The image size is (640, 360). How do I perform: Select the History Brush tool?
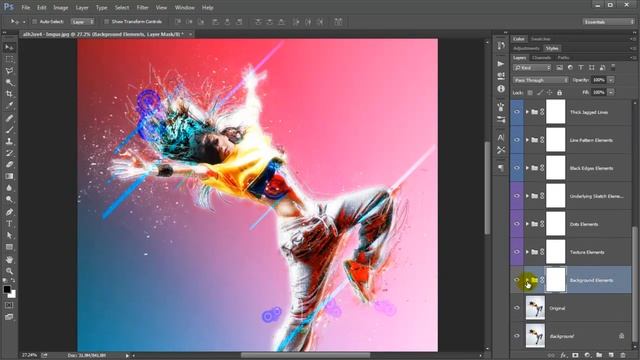pyautogui.click(x=9, y=153)
